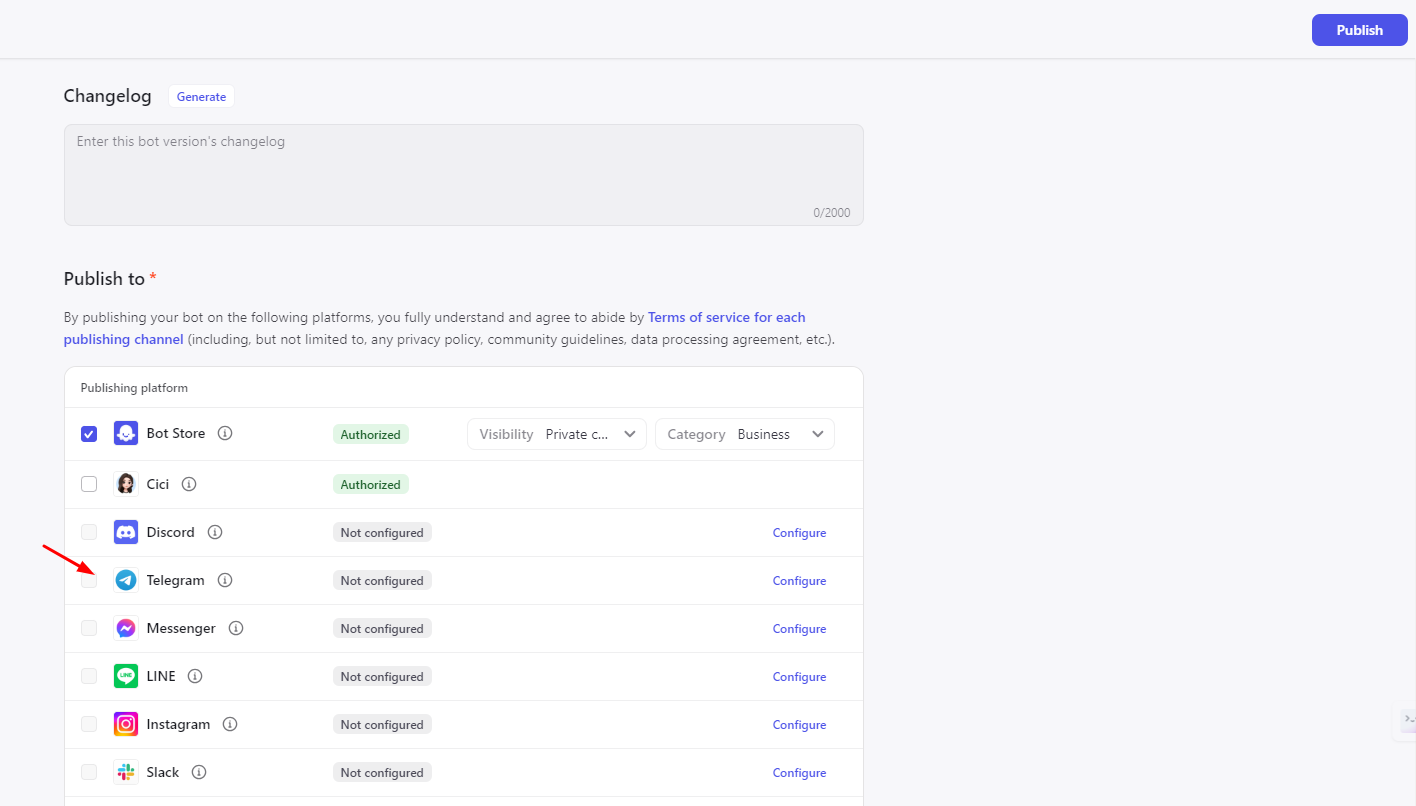
Task: Open the Visibility dropdown for Bot Store
Action: (557, 434)
